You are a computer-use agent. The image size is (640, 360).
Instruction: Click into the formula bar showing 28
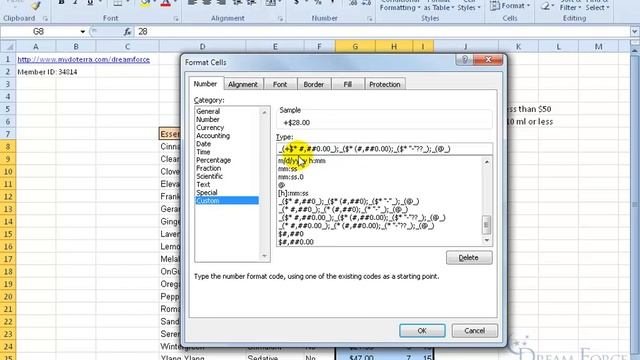tap(382, 32)
